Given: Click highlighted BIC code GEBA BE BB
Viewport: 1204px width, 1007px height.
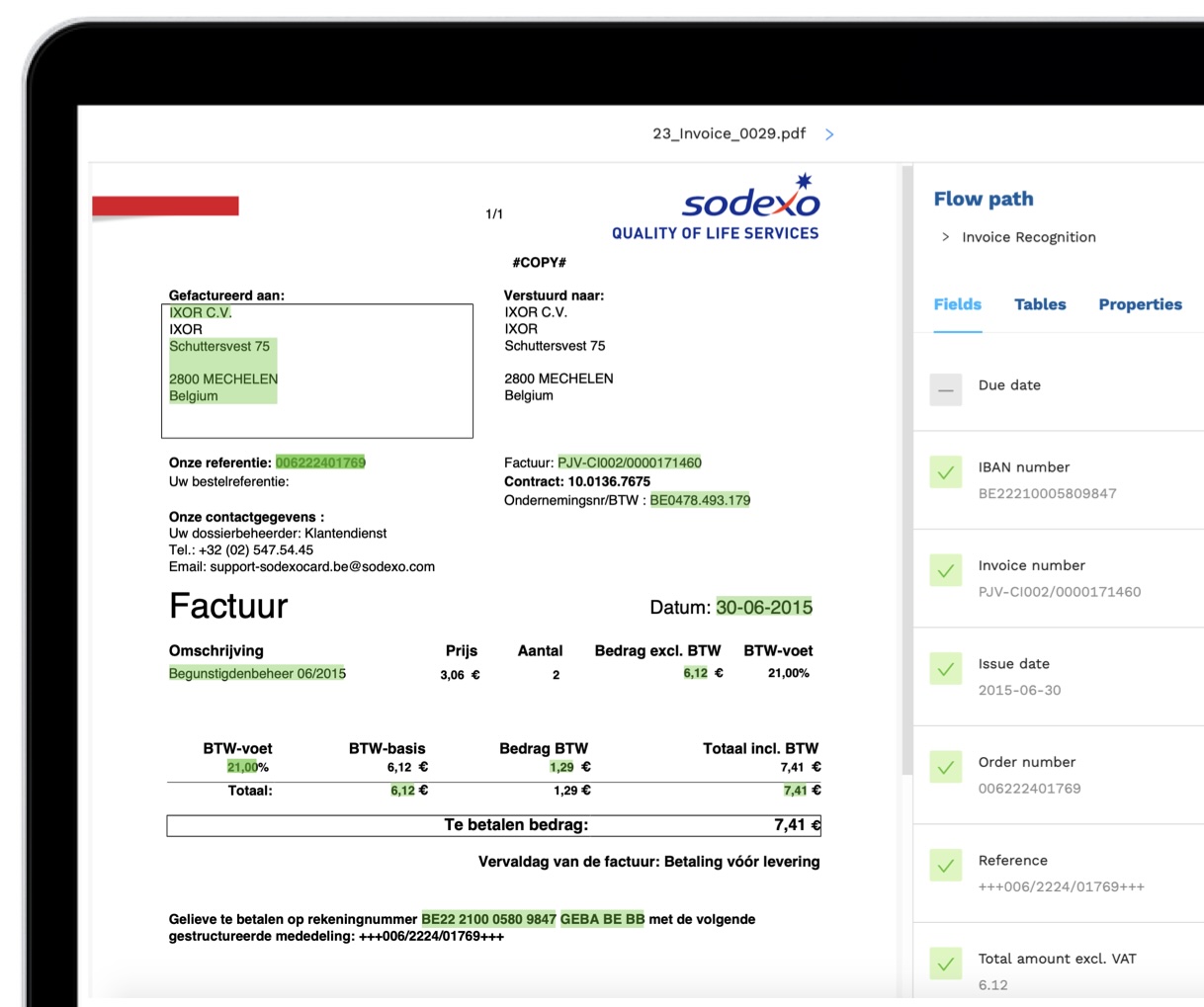Looking at the screenshot, I should 602,919.
